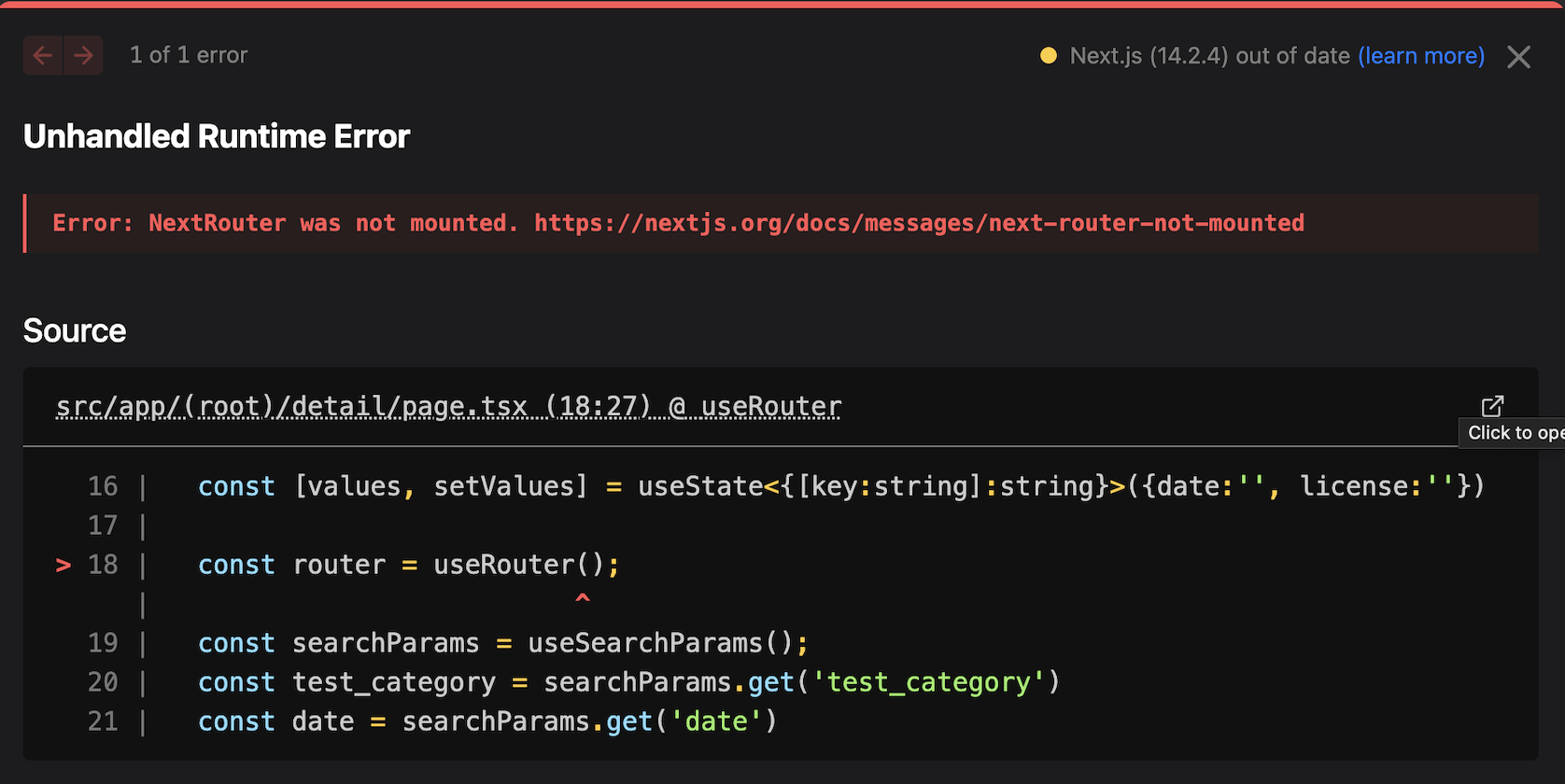Close the error overlay with X
Screen dimensions: 1565x784
click(x=1519, y=57)
